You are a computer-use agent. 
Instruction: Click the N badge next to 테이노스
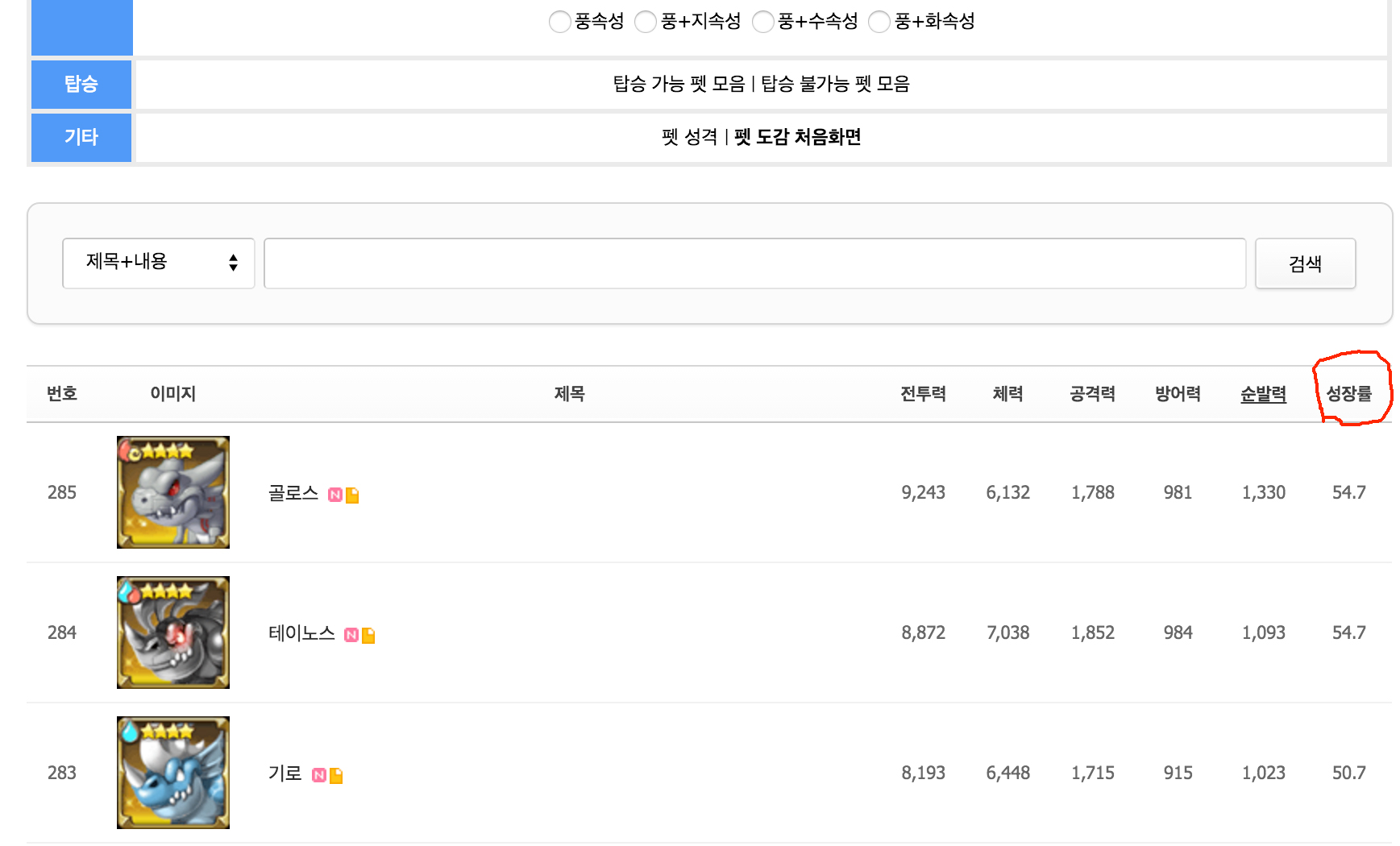click(x=351, y=635)
